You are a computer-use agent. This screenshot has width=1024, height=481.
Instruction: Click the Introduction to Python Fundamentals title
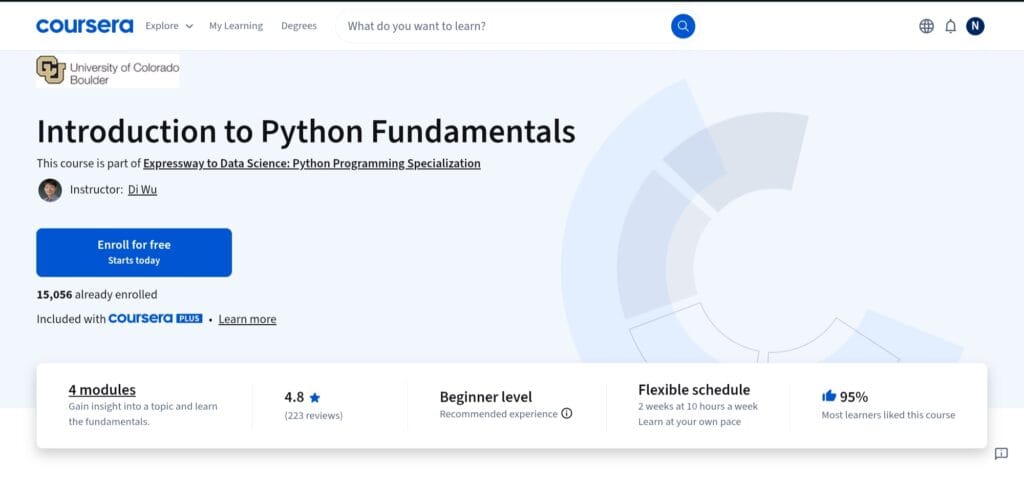306,131
